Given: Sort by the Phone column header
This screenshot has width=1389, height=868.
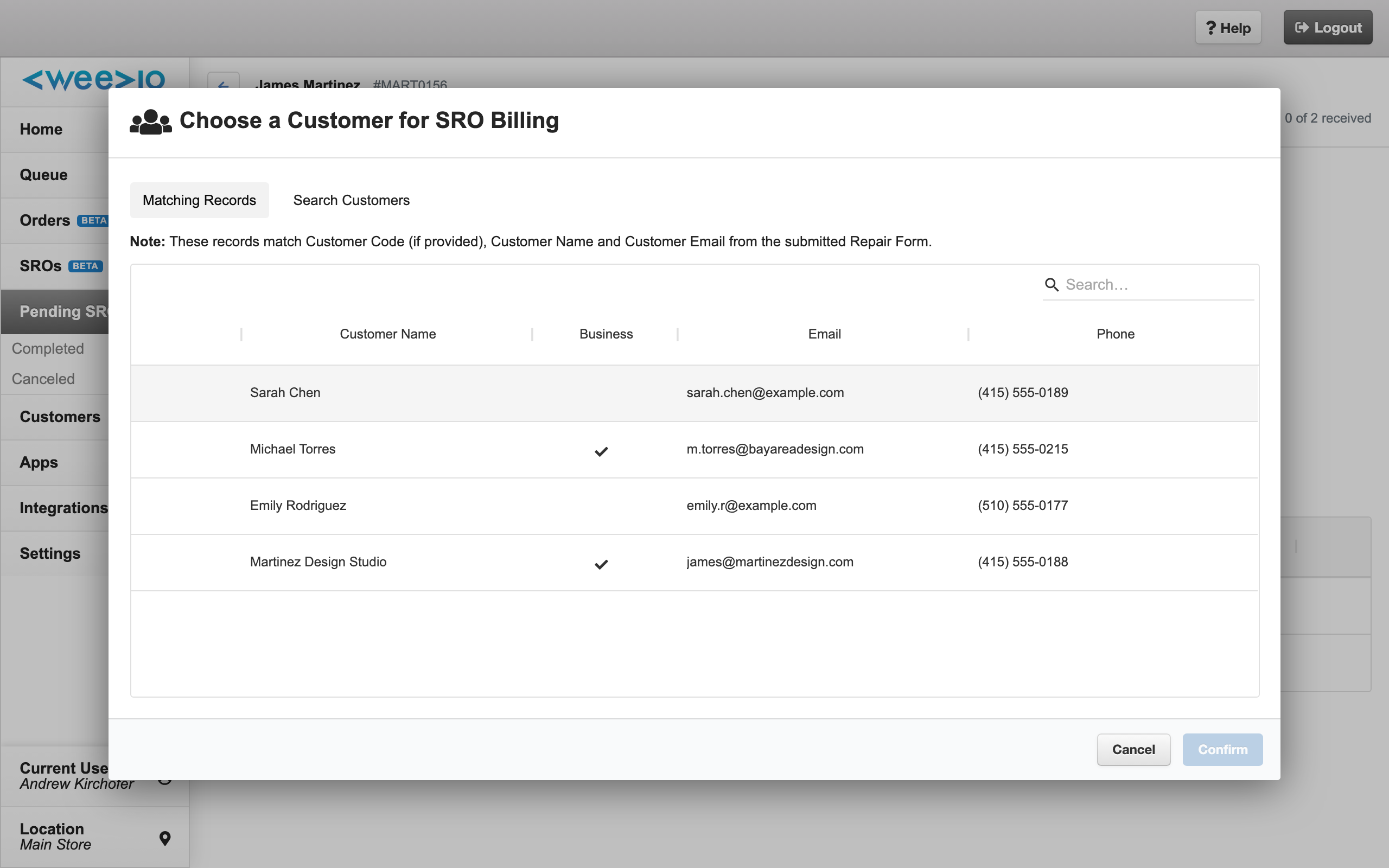Looking at the screenshot, I should [x=1115, y=334].
